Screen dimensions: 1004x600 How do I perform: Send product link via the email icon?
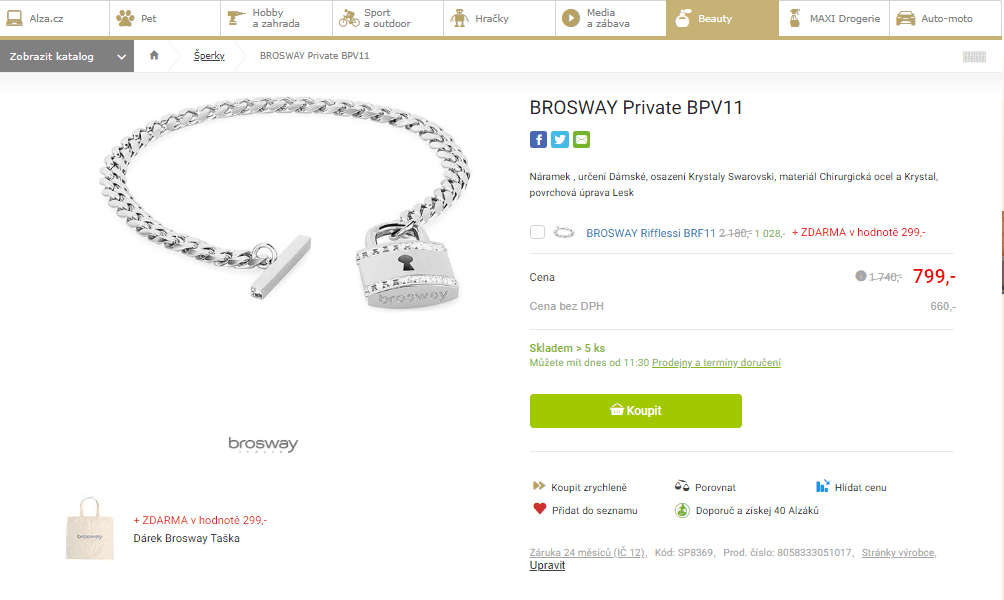coord(582,139)
